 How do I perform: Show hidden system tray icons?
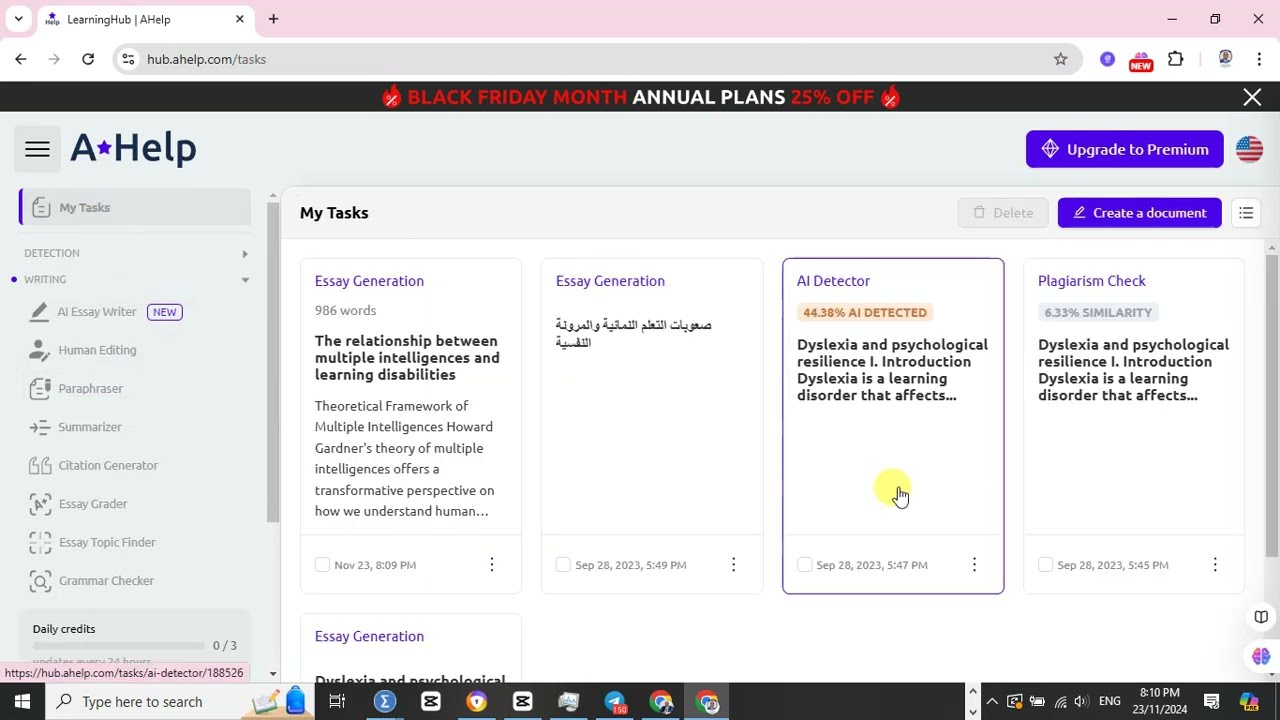point(992,701)
